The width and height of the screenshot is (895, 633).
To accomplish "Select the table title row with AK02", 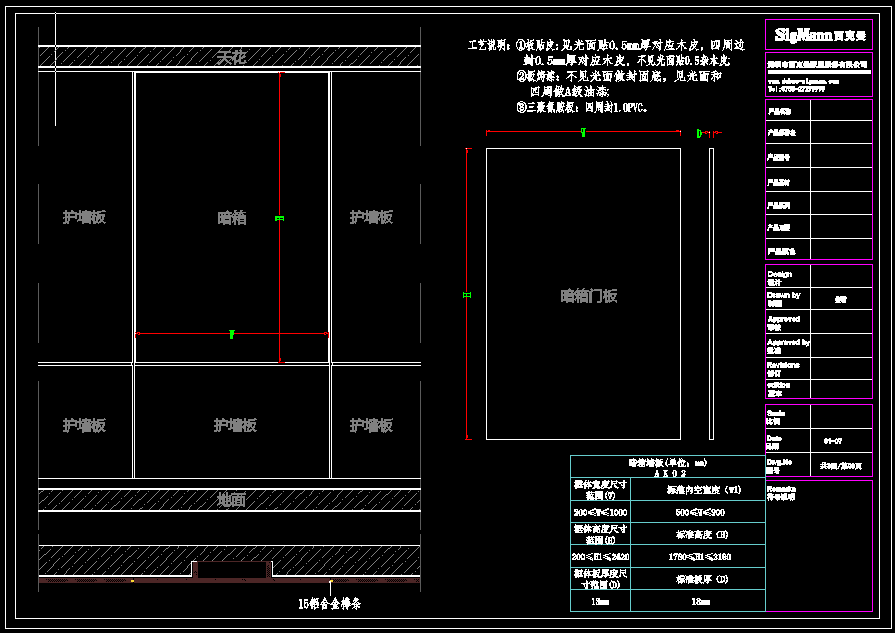I will [667, 468].
